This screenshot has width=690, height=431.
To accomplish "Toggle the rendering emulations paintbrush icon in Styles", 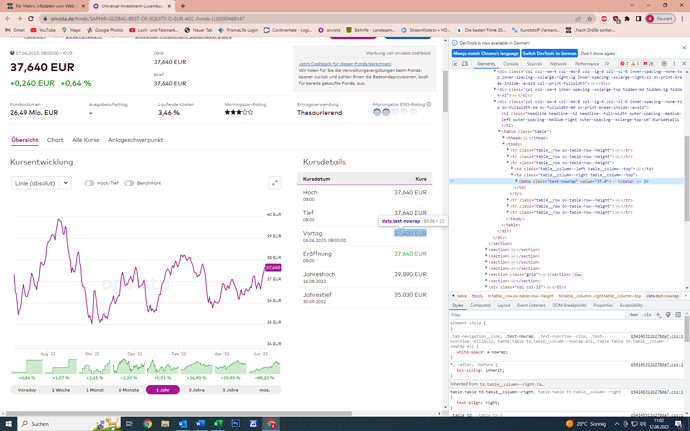I will coord(668,315).
